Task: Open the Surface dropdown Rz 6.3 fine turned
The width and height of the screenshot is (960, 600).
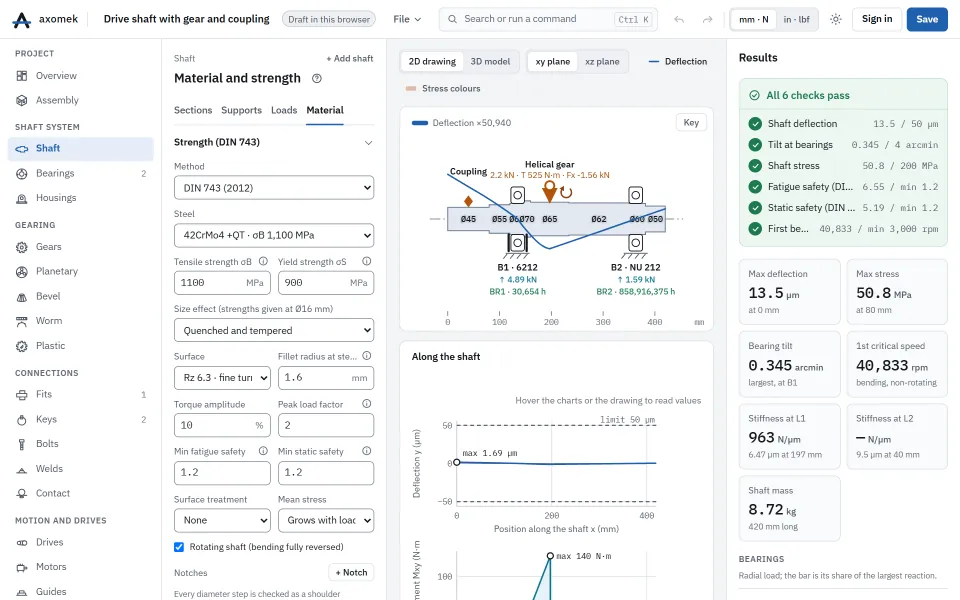Action: [222, 378]
